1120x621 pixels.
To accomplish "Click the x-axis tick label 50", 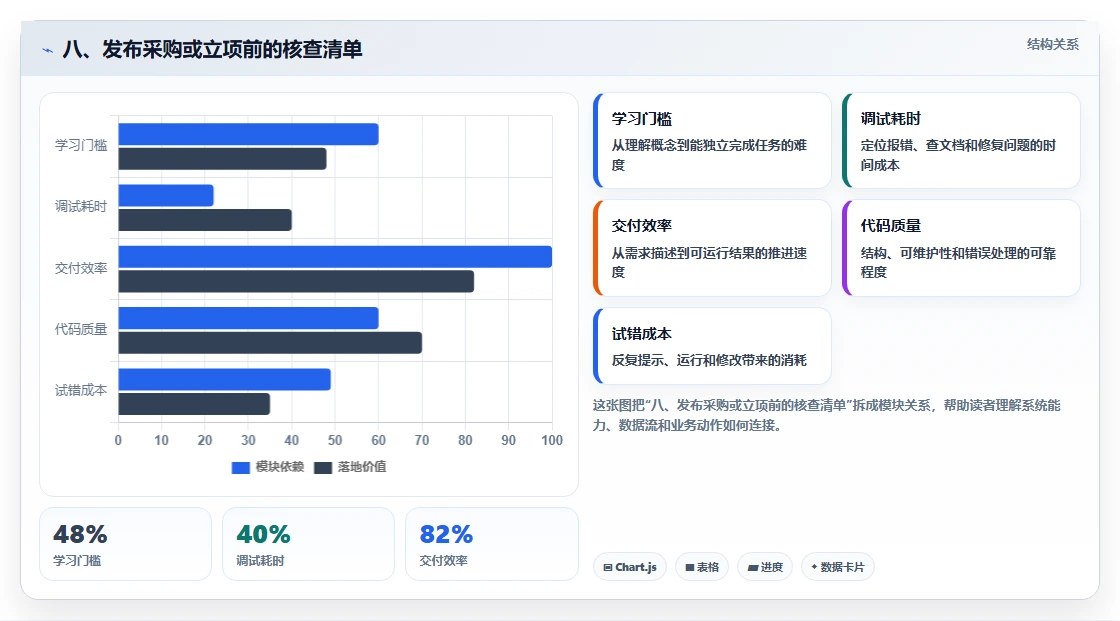I will coord(335,440).
